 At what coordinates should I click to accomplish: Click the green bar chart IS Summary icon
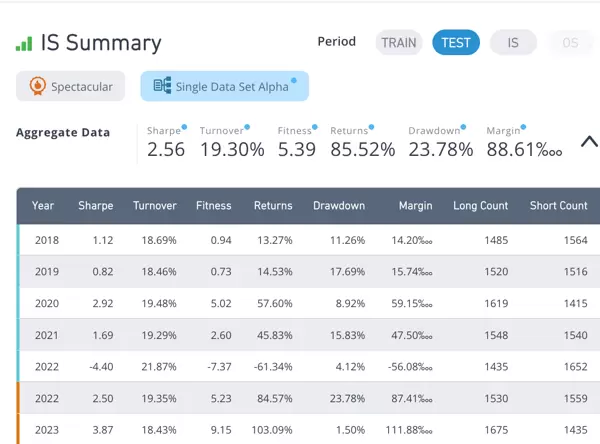click(x=24, y=43)
